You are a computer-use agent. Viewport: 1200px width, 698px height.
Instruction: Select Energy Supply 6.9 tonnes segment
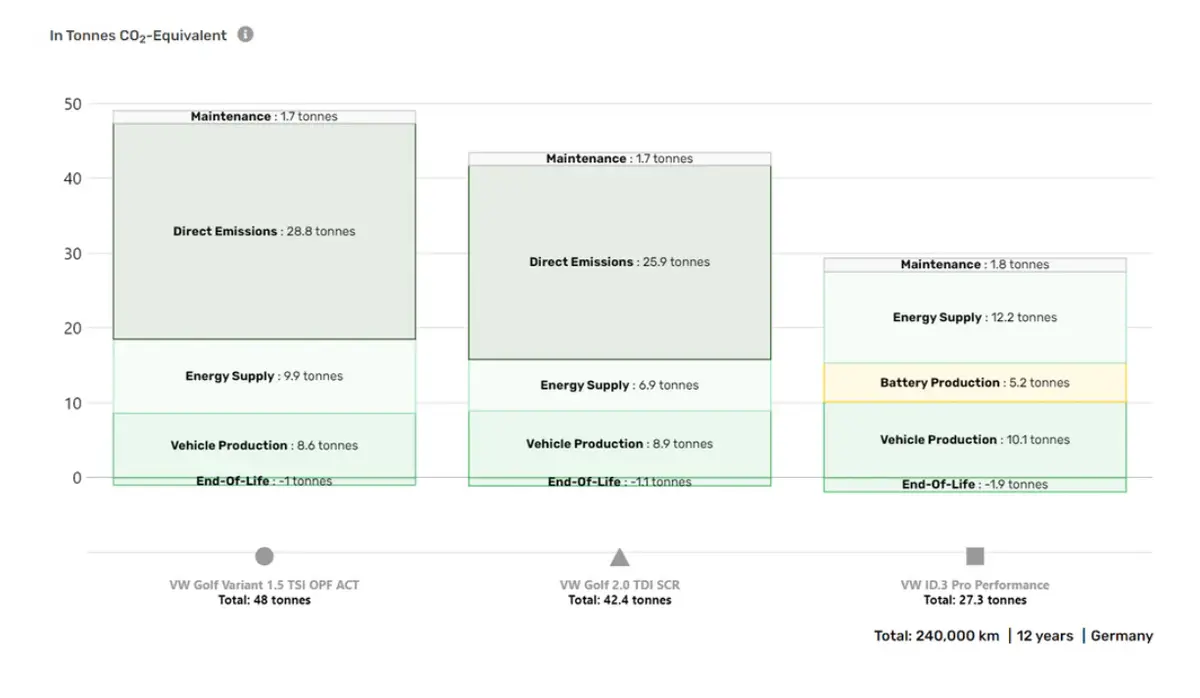620,385
